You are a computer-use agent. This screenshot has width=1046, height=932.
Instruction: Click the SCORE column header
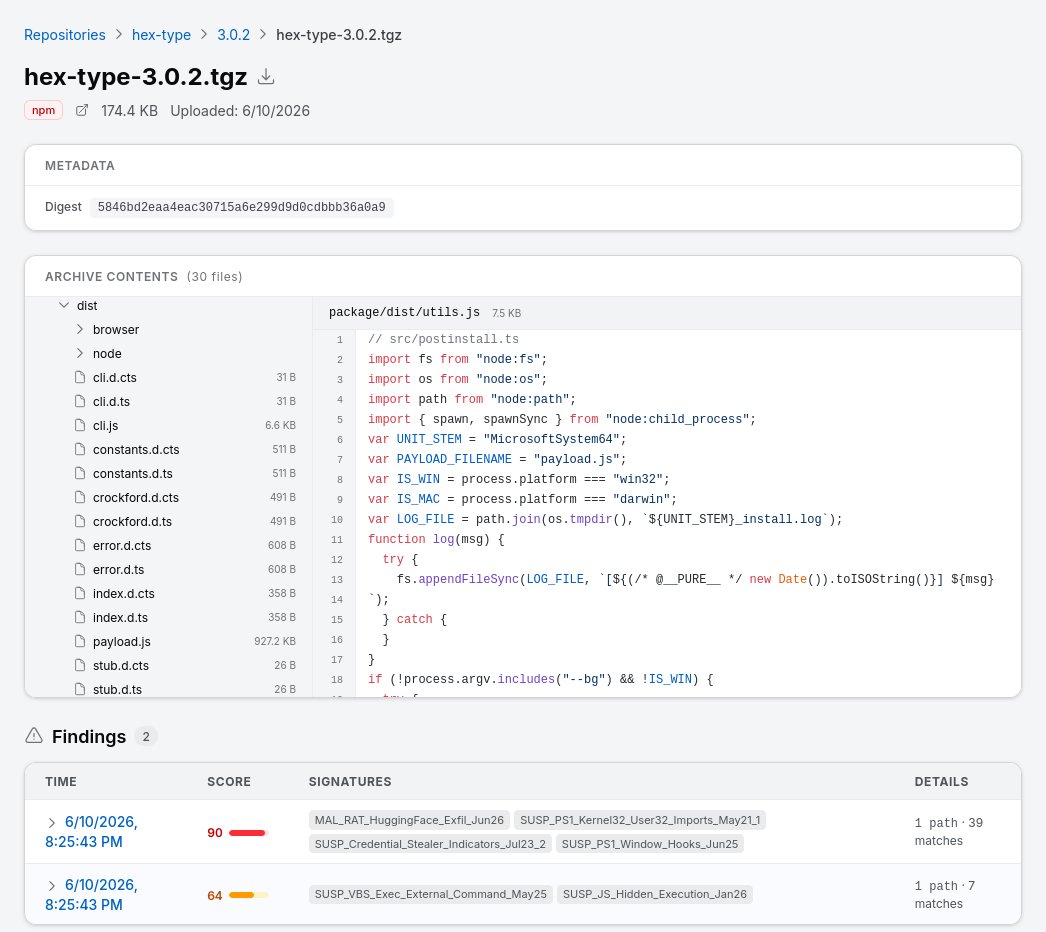click(229, 781)
